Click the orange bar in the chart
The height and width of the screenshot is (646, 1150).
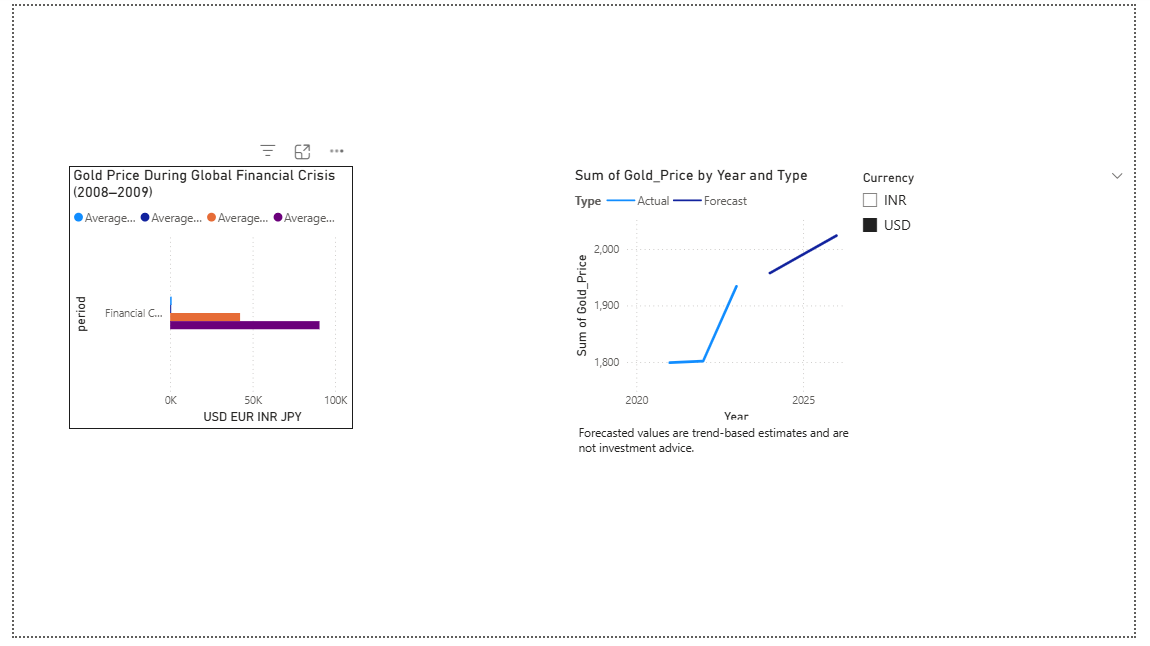tap(205, 317)
